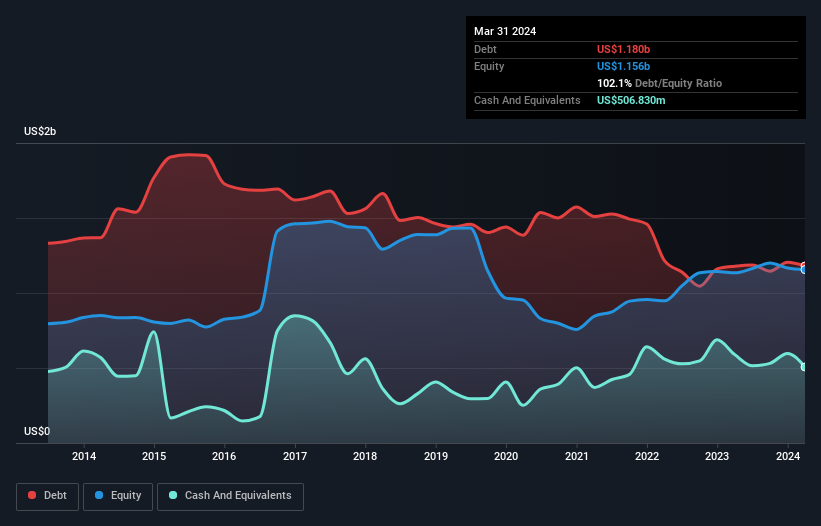Toggle the Equity legend button
Viewport: 821px width, 526px height.
pyautogui.click(x=118, y=496)
